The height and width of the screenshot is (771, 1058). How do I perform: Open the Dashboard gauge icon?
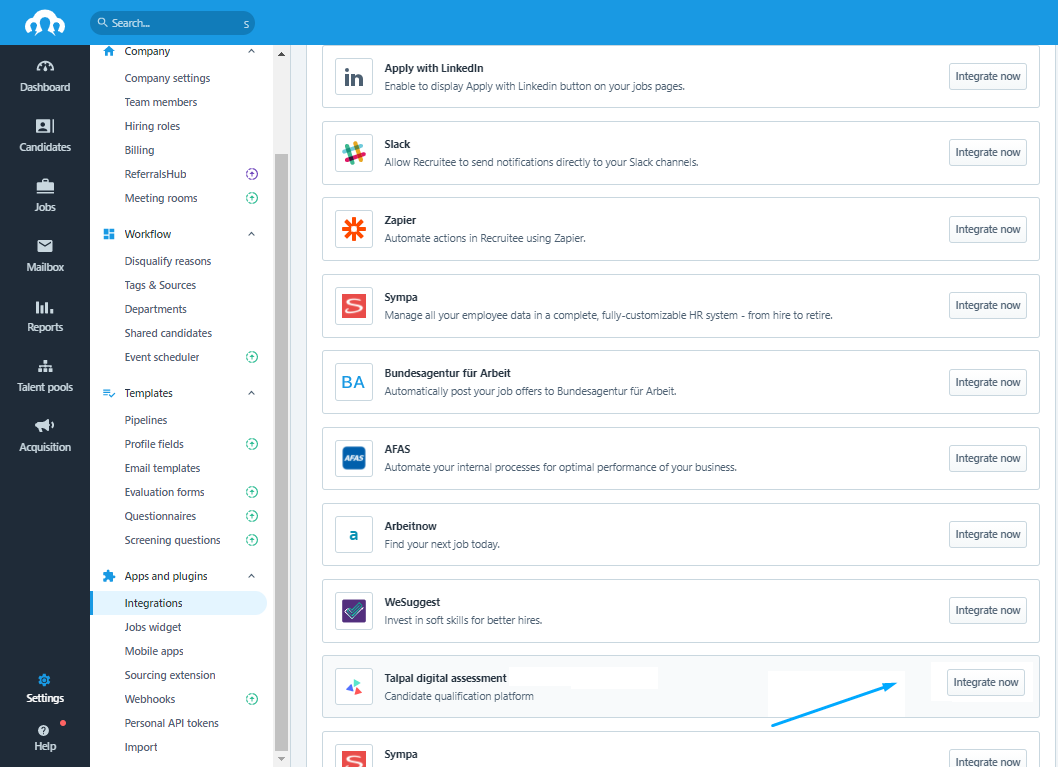[45, 66]
